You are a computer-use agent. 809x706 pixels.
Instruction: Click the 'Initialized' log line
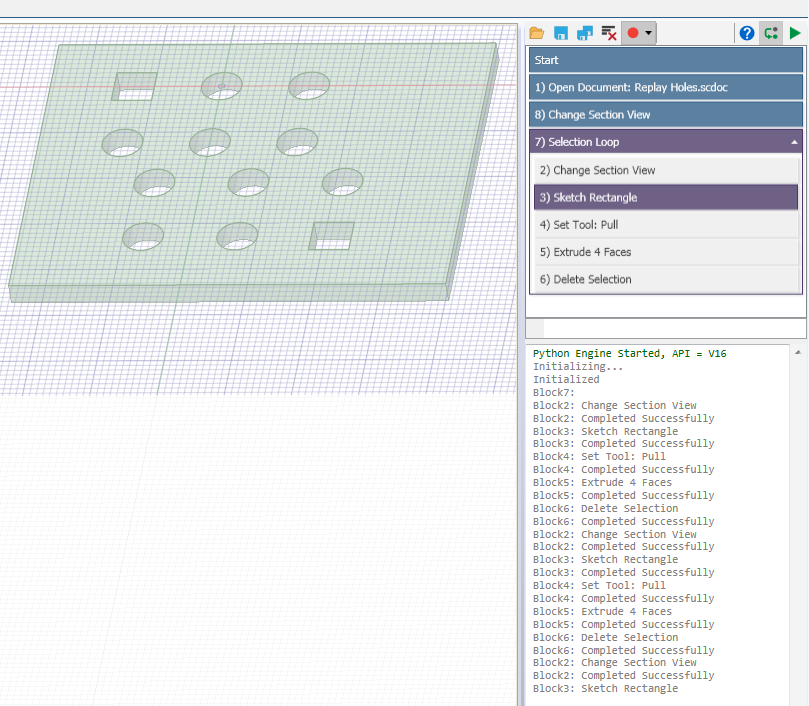point(566,379)
